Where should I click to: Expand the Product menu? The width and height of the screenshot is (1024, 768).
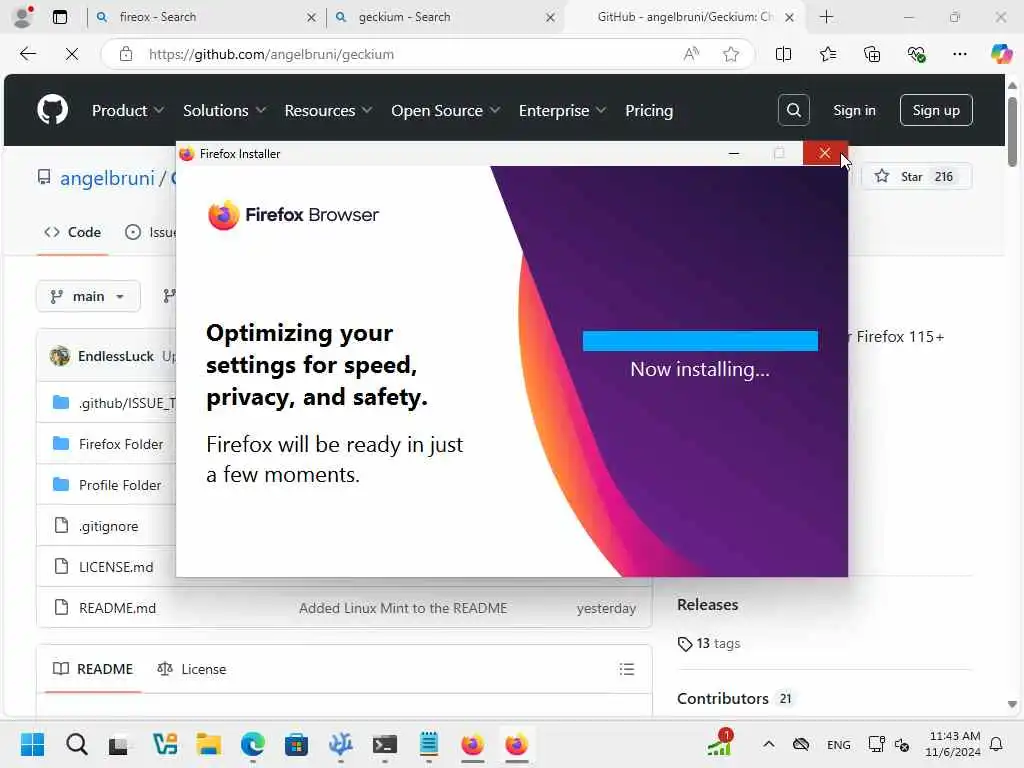pyautogui.click(x=127, y=110)
